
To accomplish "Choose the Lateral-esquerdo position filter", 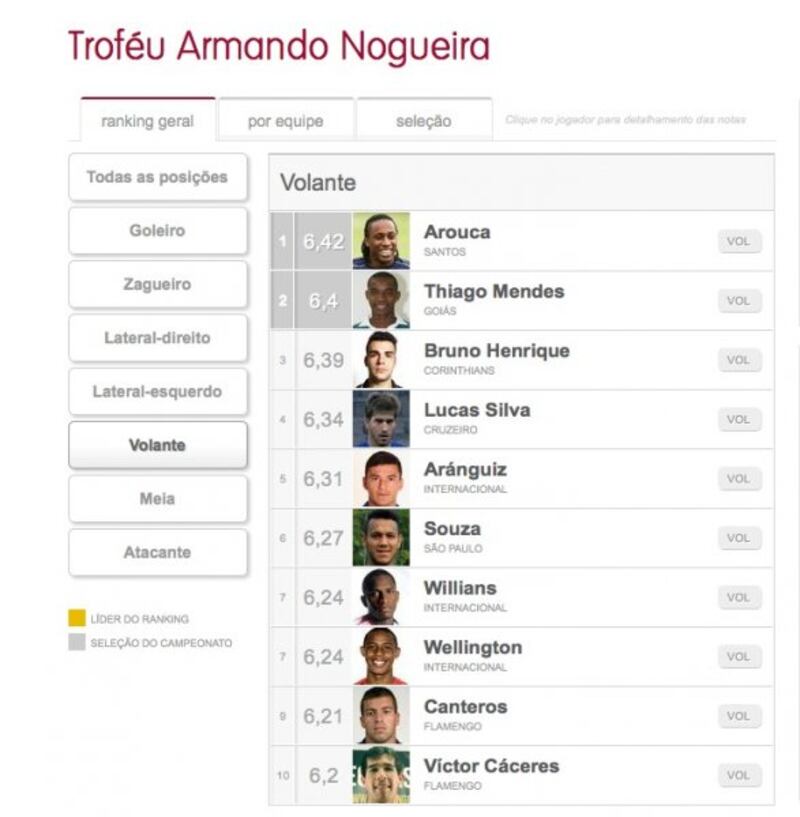I will 157,392.
